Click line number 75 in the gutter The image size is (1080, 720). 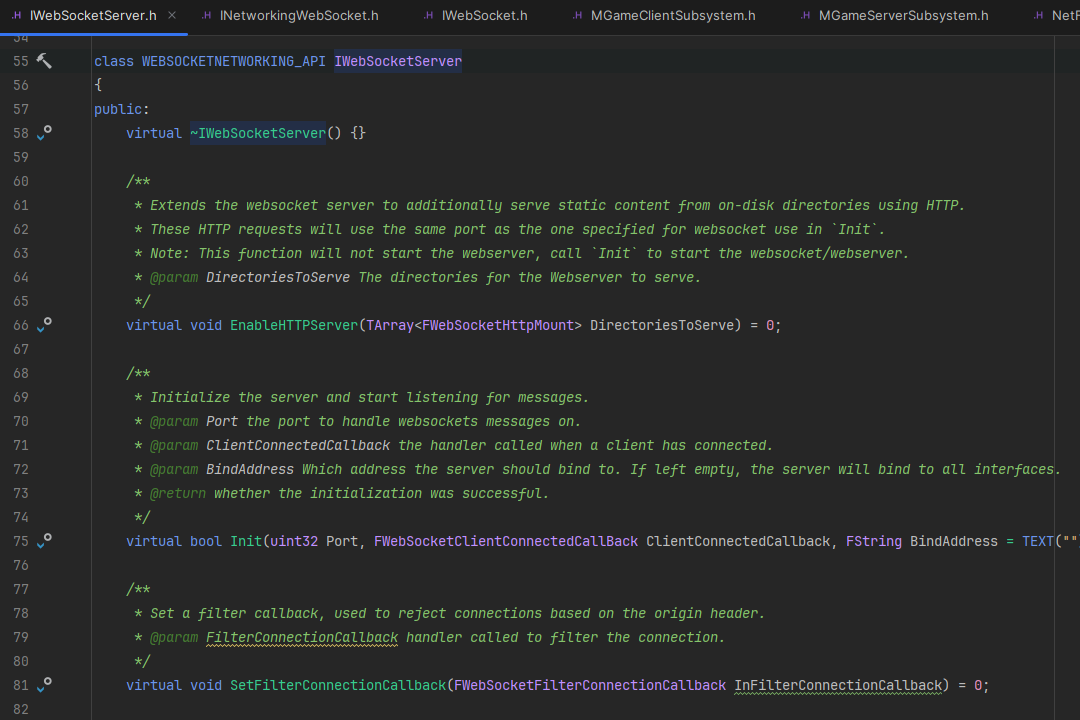20,541
